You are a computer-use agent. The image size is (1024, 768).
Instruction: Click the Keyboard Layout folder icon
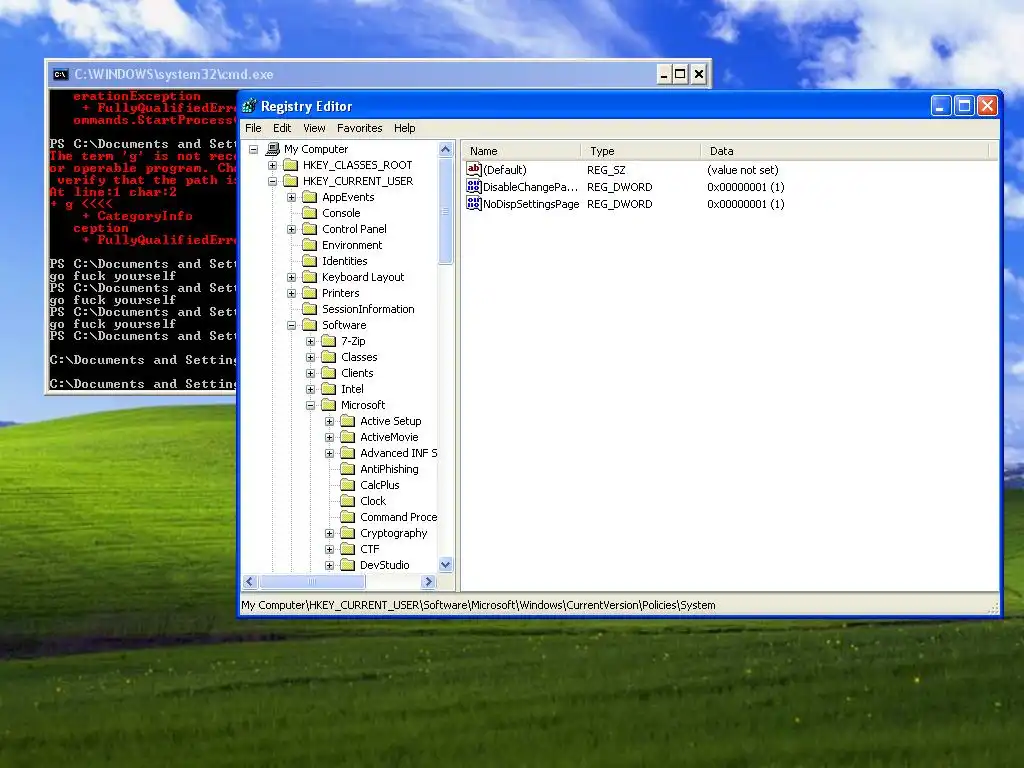coord(310,277)
